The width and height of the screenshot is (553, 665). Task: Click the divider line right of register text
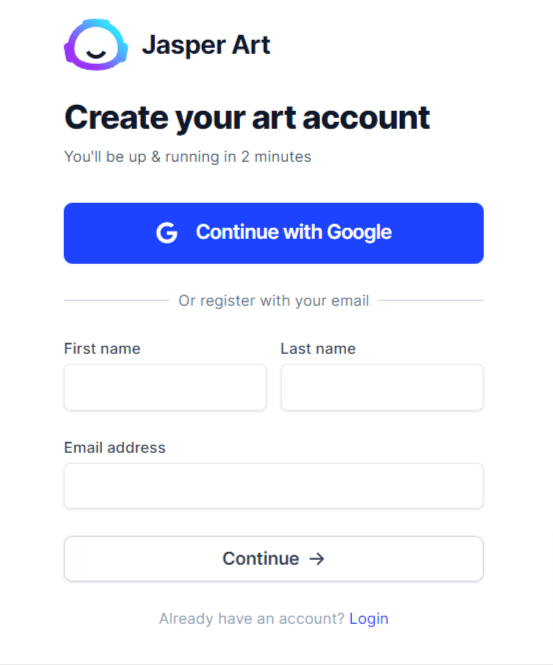click(x=430, y=300)
